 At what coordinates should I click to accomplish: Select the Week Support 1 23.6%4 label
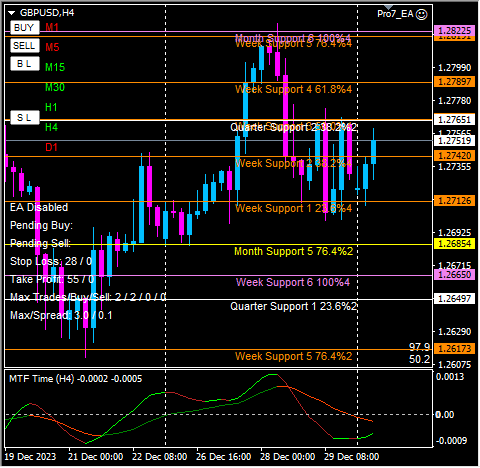pos(293,208)
